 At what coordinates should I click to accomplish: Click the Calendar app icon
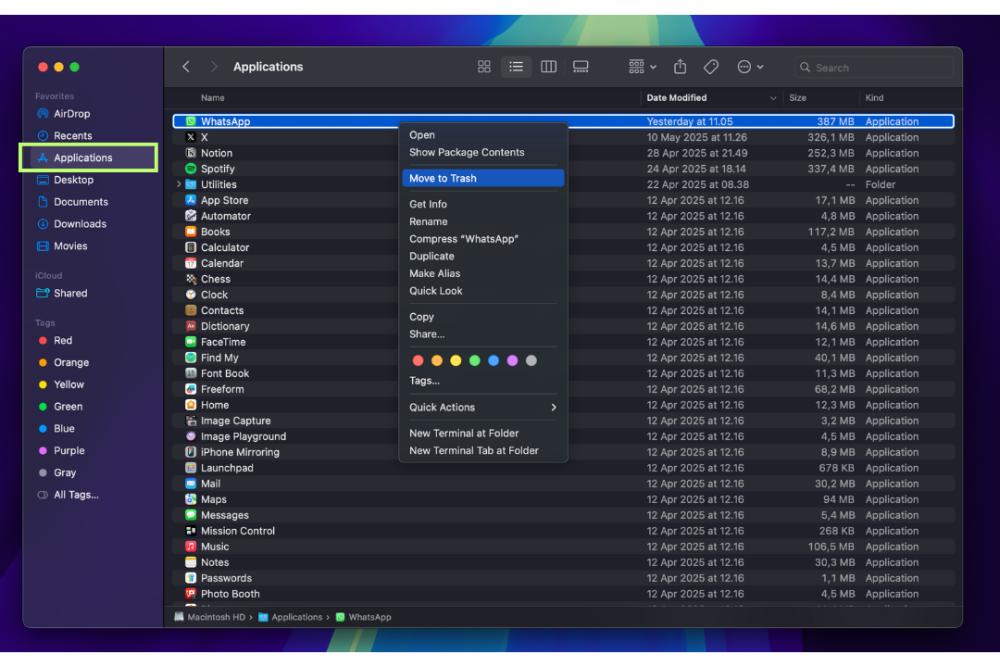(191, 263)
